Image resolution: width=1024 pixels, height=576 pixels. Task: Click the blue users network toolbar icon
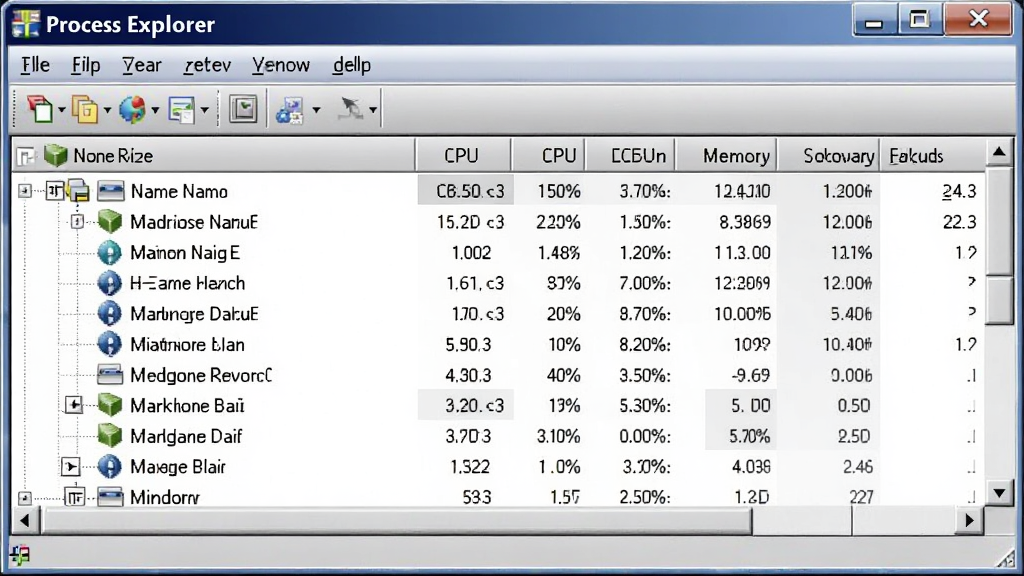click(289, 110)
